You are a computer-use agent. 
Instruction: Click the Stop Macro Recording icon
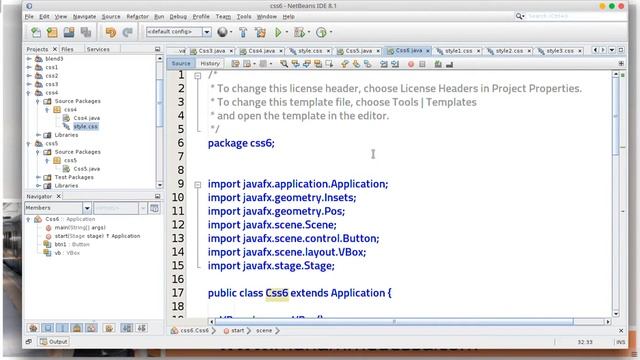[422, 64]
